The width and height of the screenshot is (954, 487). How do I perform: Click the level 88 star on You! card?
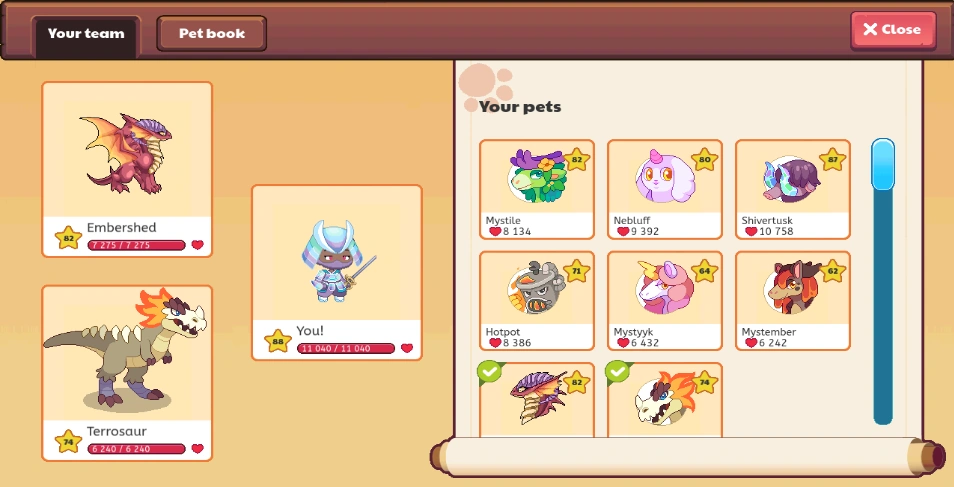pos(277,341)
